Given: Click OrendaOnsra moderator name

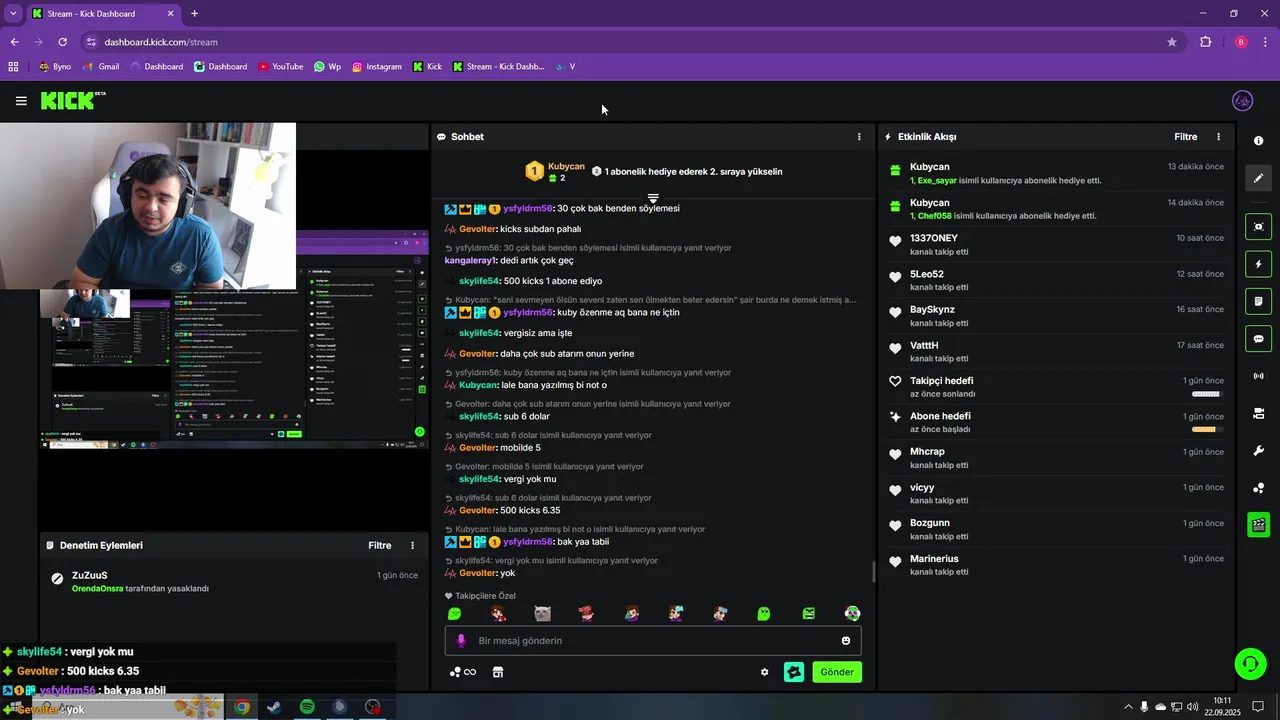Looking at the screenshot, I should click(97, 589).
